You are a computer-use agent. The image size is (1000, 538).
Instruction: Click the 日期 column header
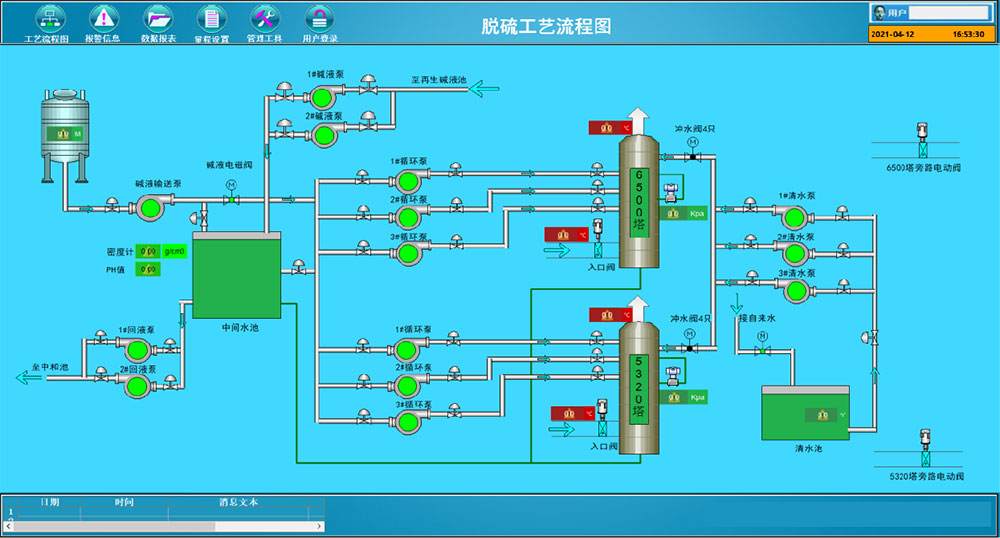coord(50,502)
